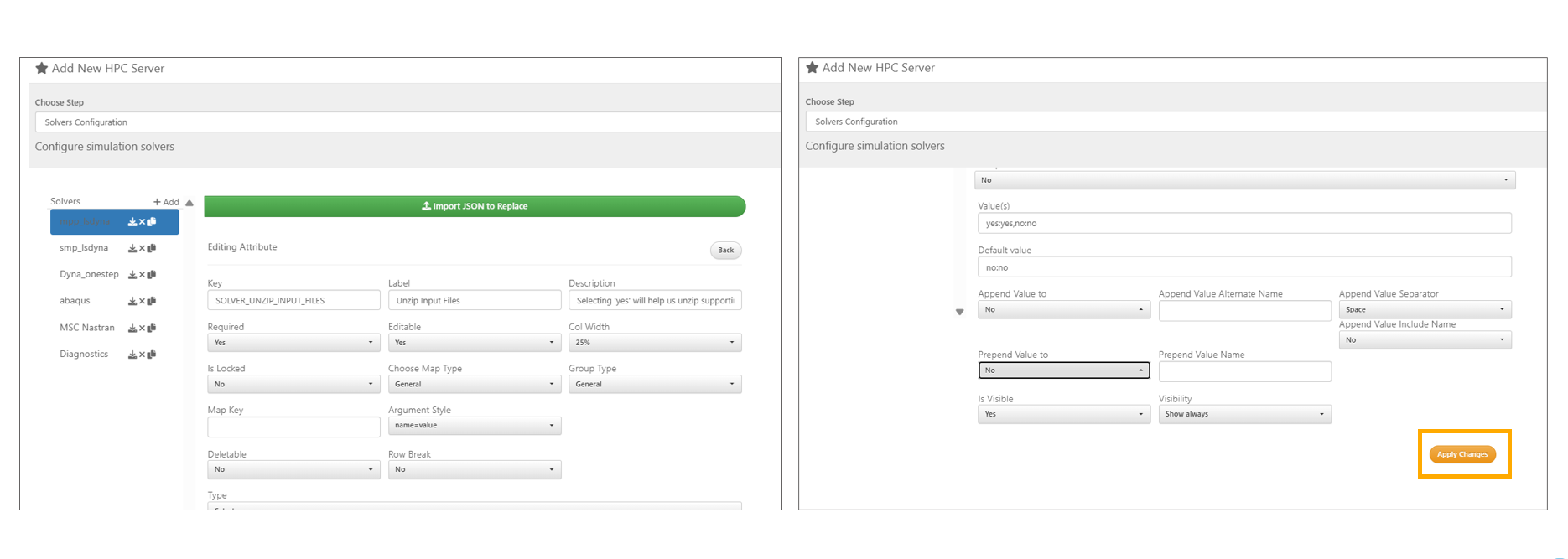Image resolution: width=1568 pixels, height=559 pixels.
Task: Delete the abaqus solver
Action: (x=142, y=302)
